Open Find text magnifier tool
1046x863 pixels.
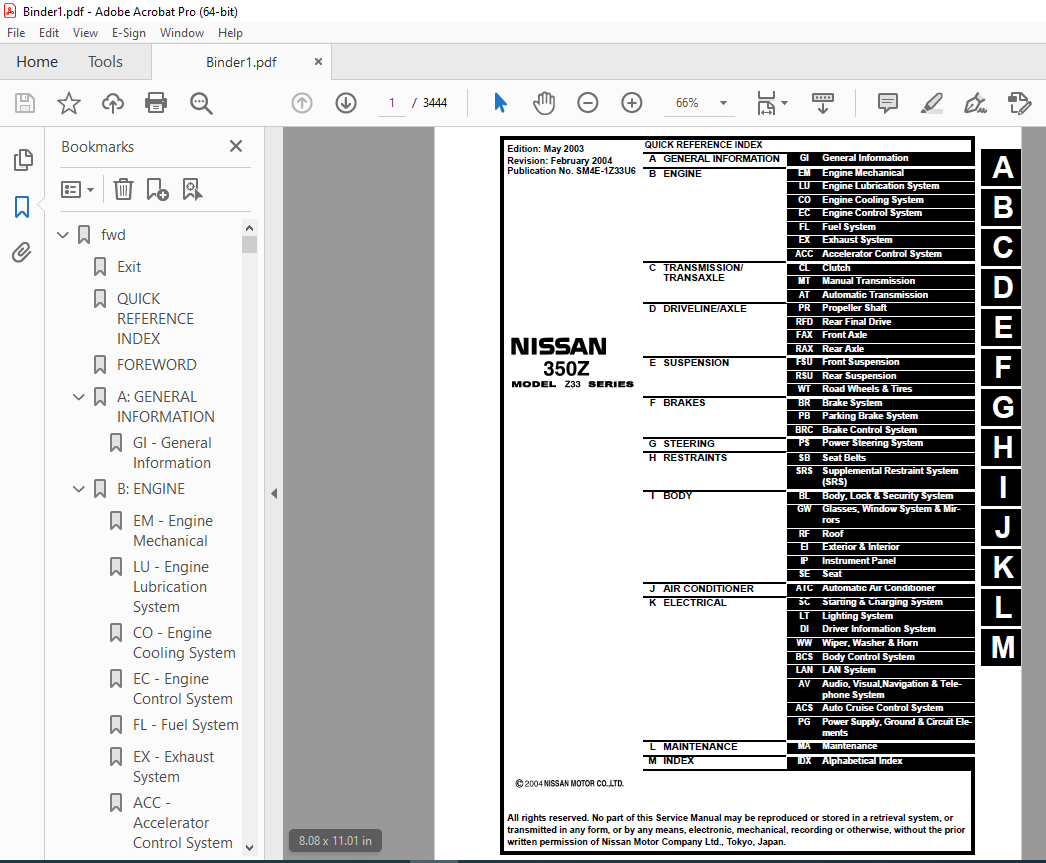pos(201,103)
